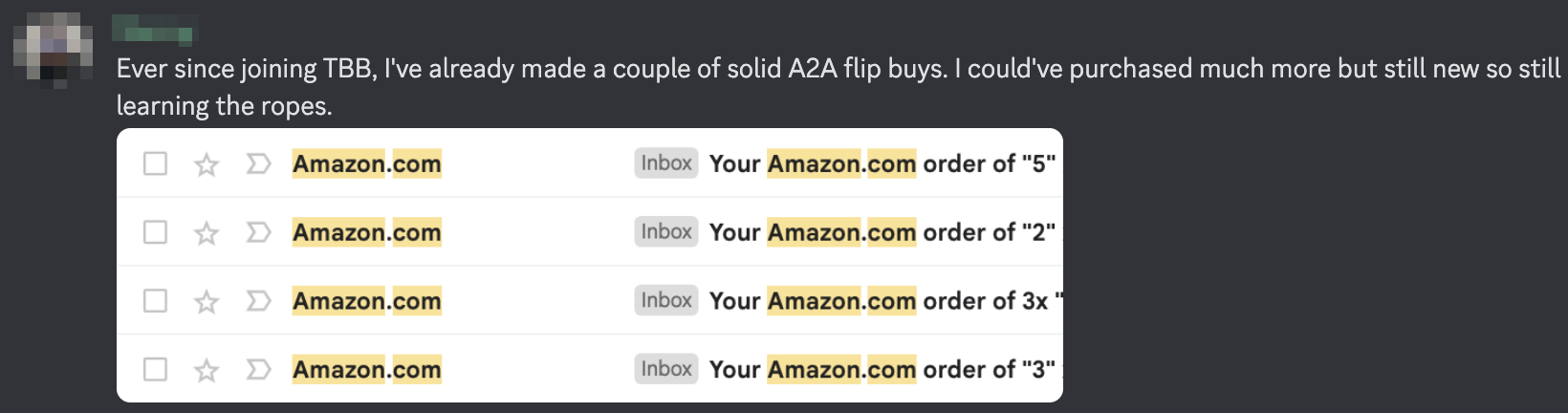Open the email with subject order of 3x
1568x413 pixels.
point(882,301)
